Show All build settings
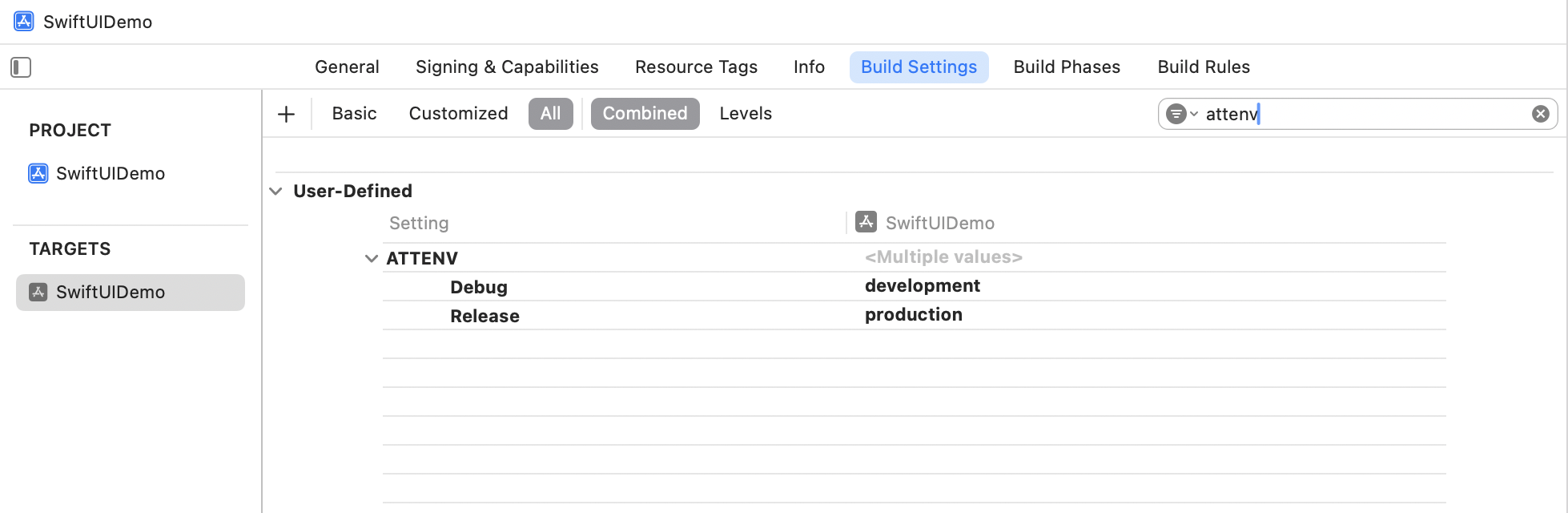This screenshot has width=1568, height=513. pyautogui.click(x=550, y=114)
